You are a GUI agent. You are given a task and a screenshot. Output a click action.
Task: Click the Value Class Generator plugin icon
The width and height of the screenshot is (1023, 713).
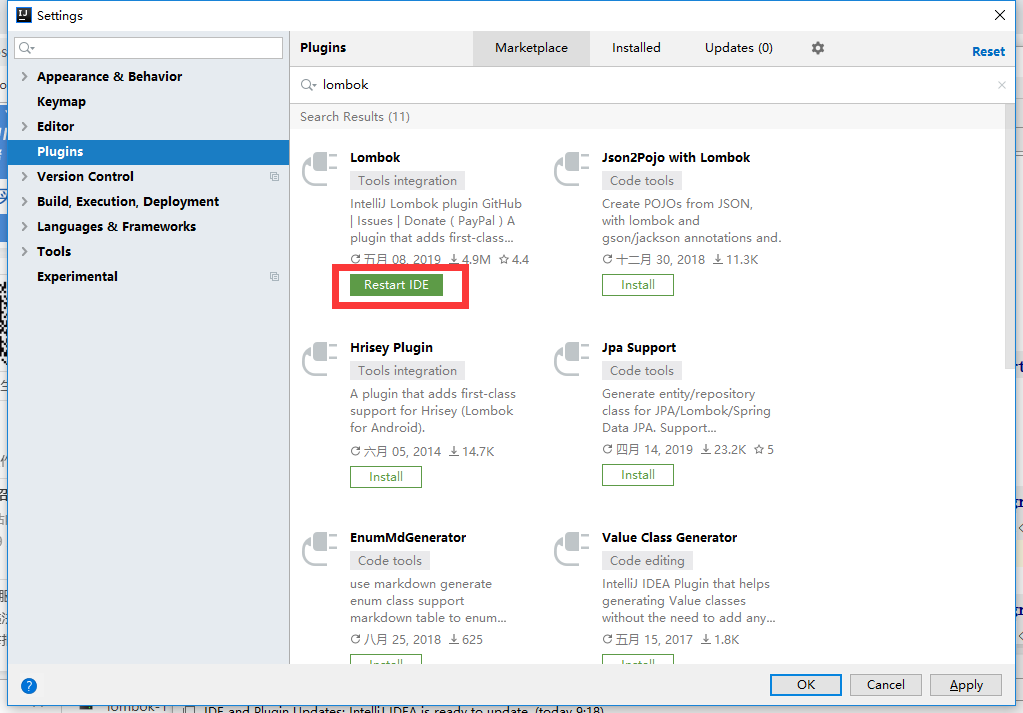point(572,549)
